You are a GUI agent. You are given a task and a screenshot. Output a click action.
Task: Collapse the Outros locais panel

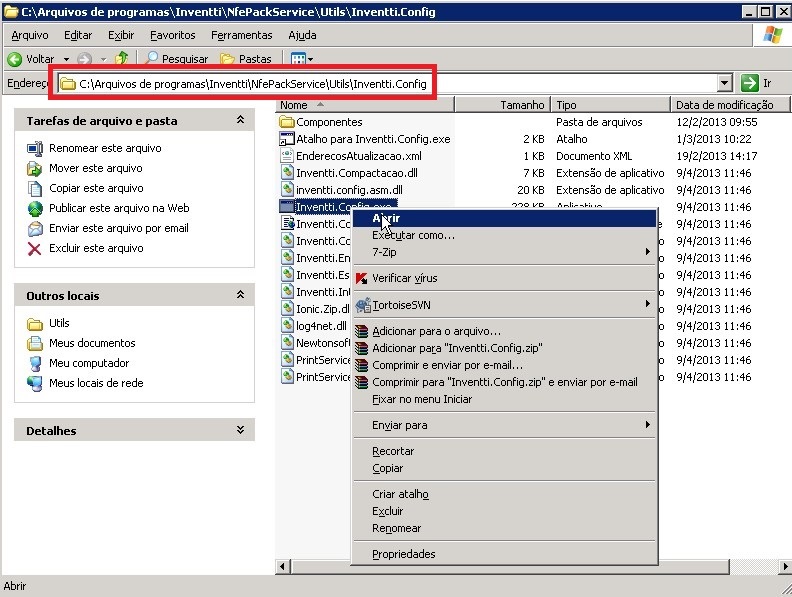click(x=240, y=295)
